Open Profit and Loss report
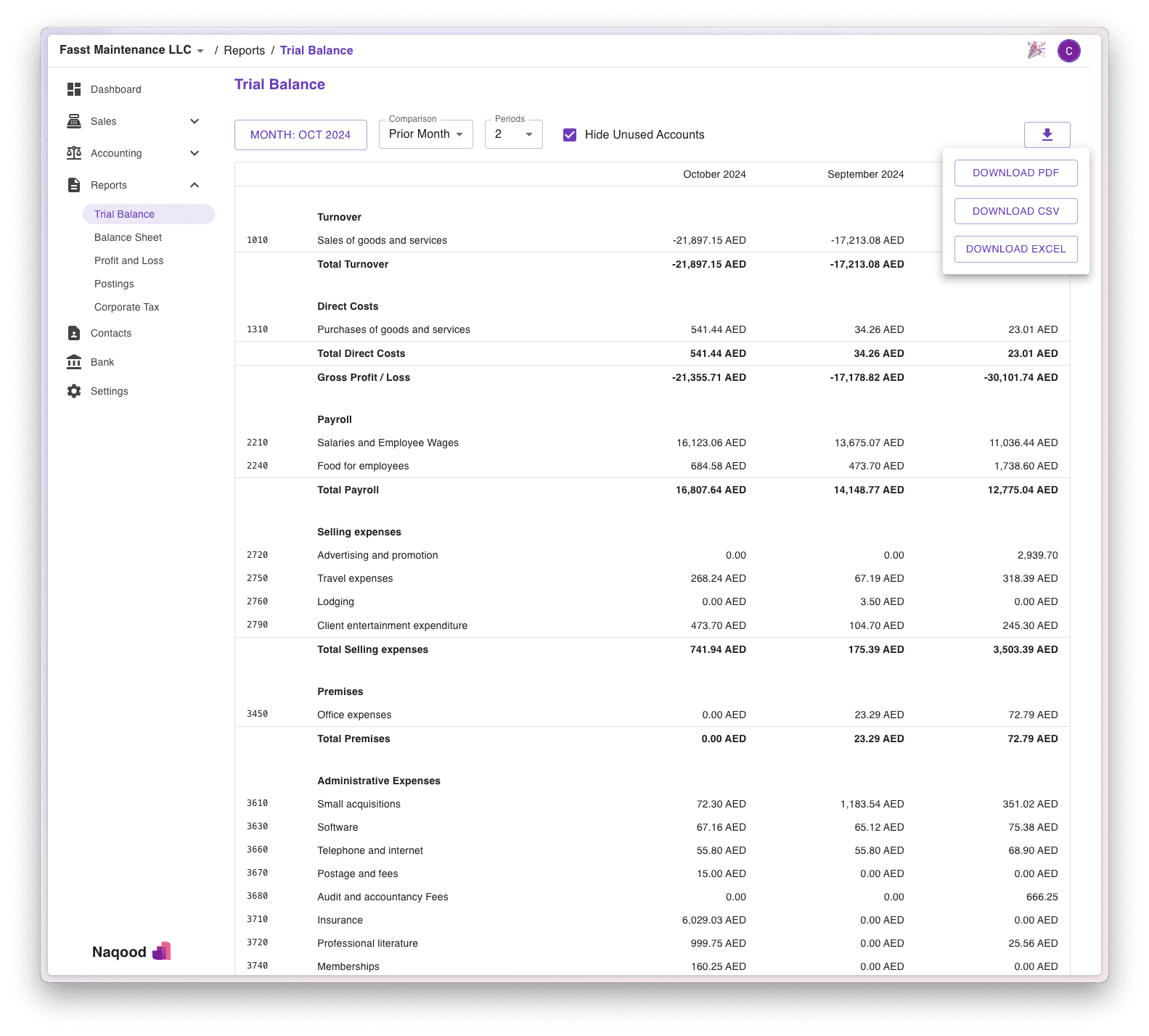Image resolution: width=1149 pixels, height=1036 pixels. pos(128,260)
